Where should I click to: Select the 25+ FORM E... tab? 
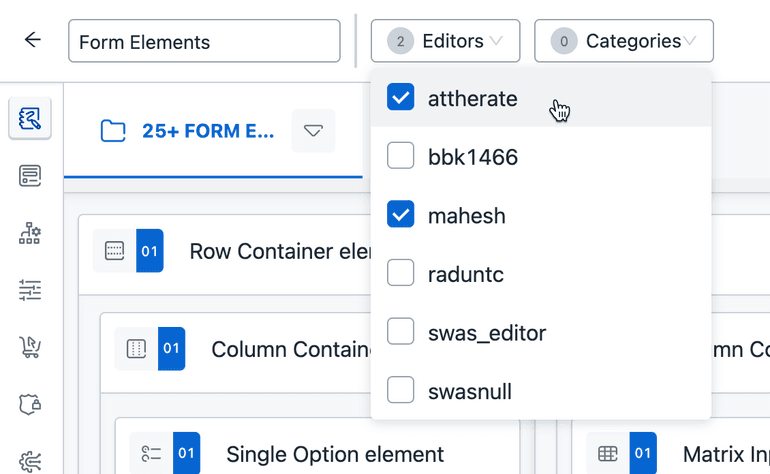pos(213,131)
